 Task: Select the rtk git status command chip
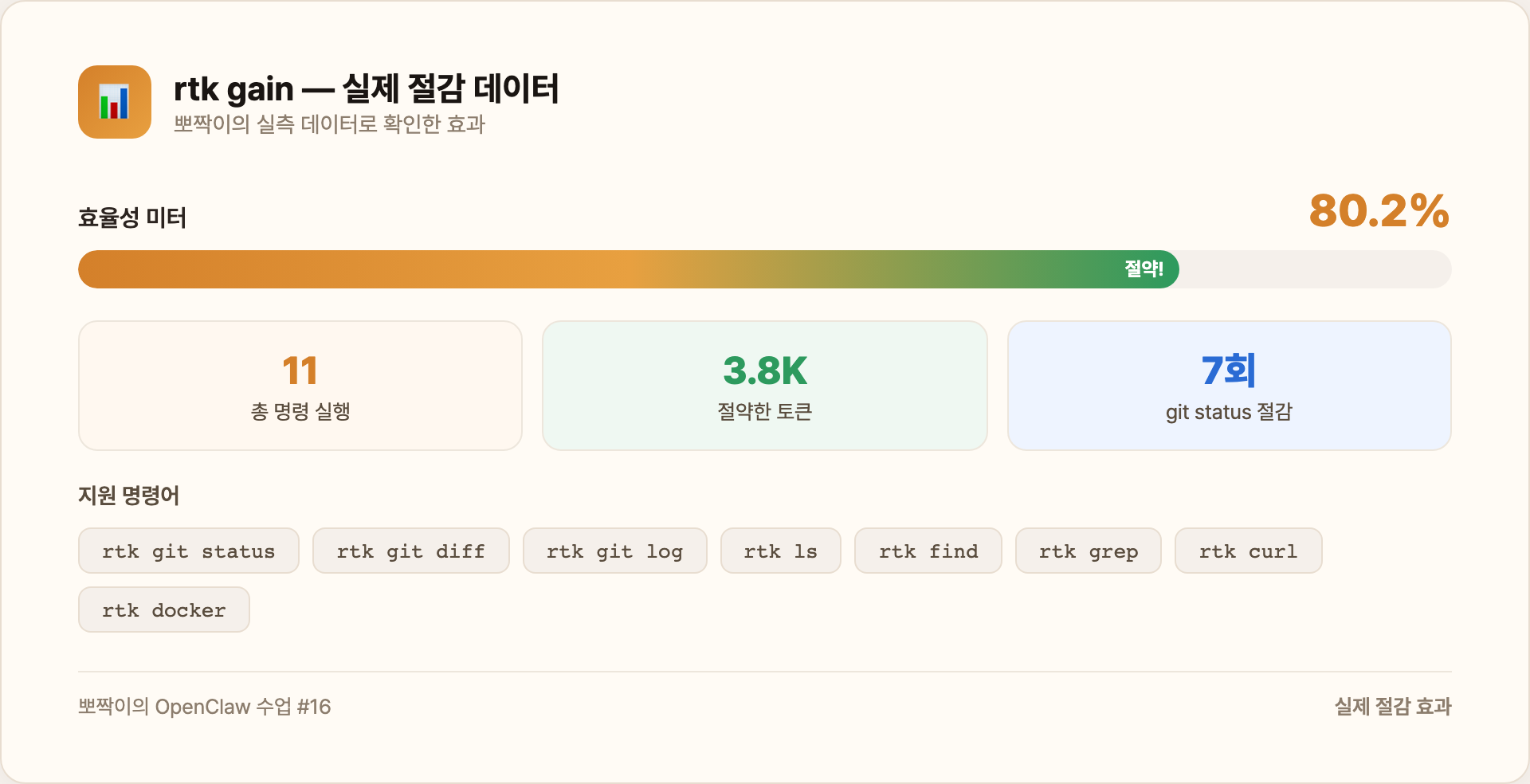[188, 551]
